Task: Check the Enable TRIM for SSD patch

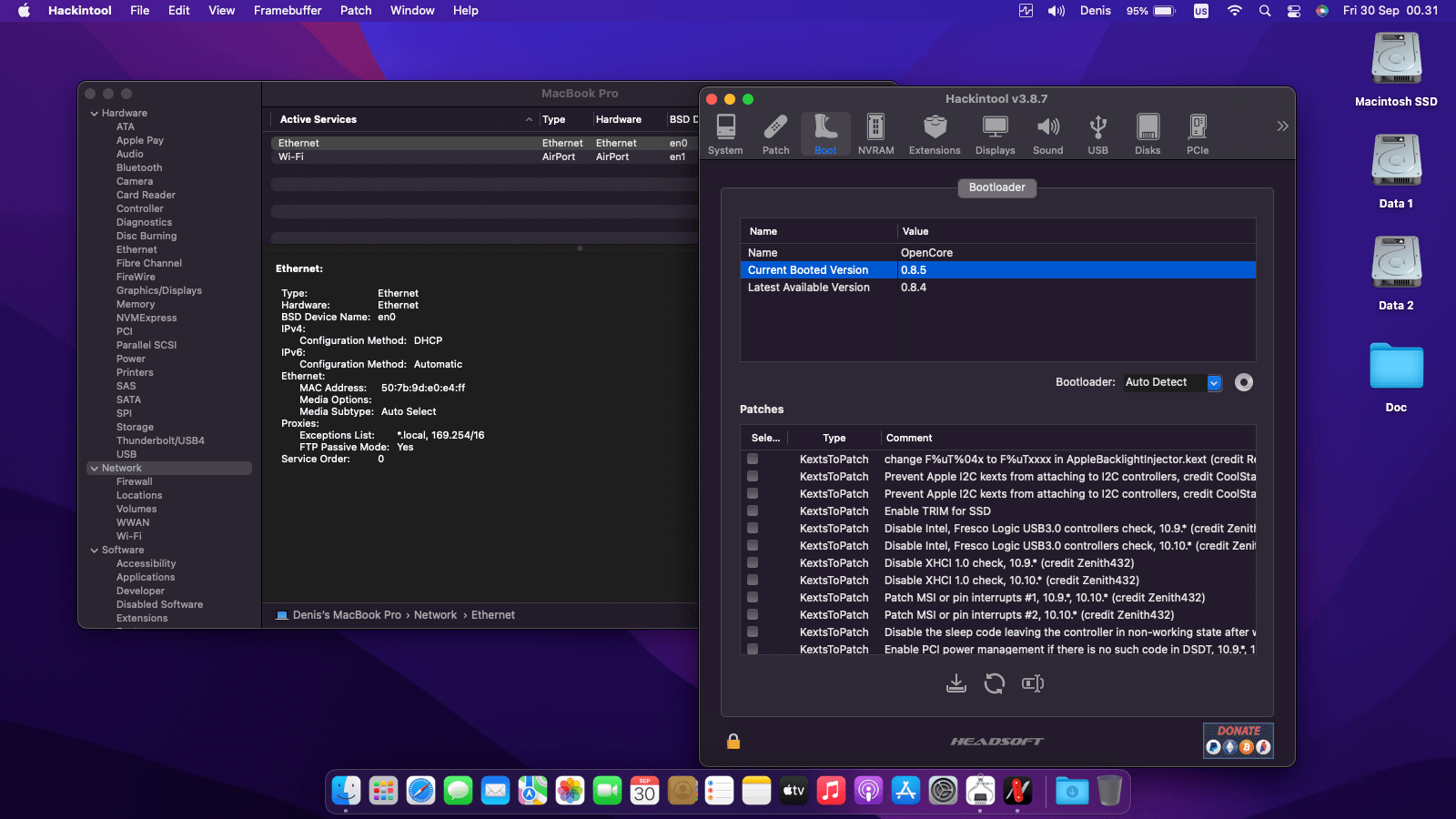Action: (x=753, y=511)
